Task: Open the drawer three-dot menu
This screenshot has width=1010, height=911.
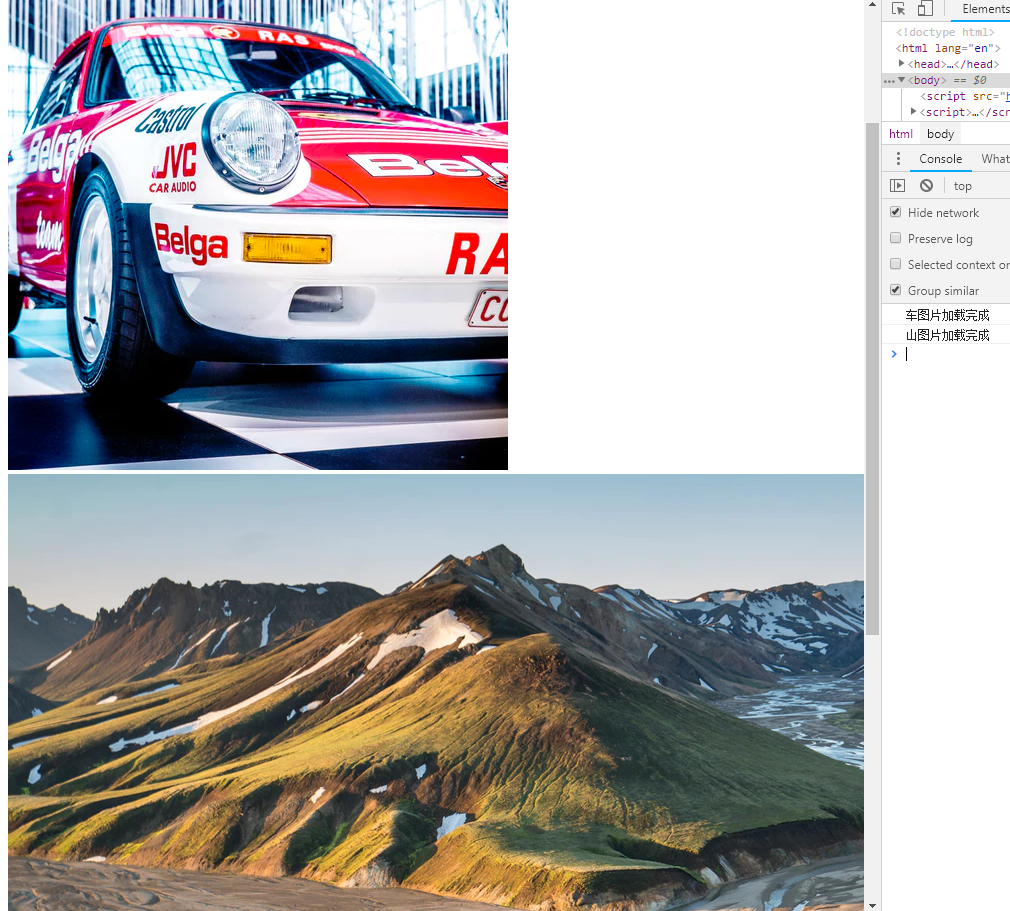Action: 898,158
